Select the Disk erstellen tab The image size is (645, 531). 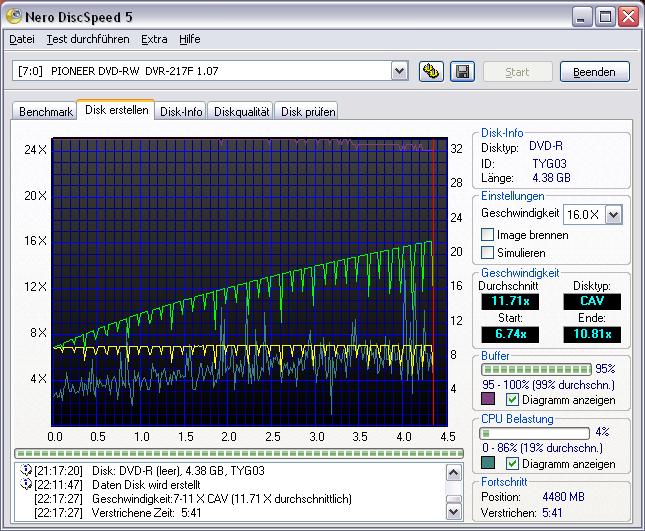pos(116,110)
